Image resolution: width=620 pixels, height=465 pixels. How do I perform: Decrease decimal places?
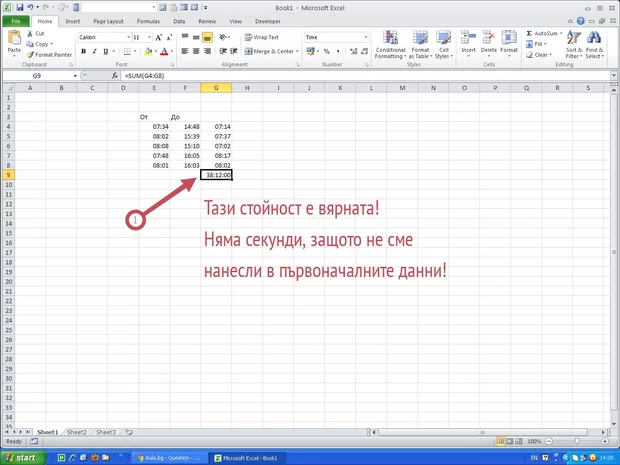point(364,51)
